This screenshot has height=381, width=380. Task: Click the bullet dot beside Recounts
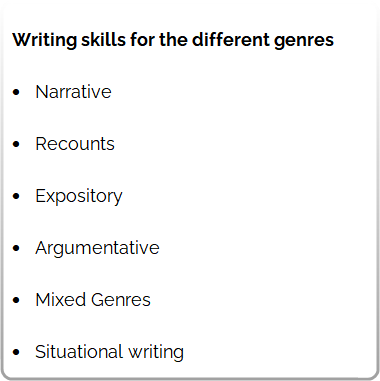tap(16, 144)
